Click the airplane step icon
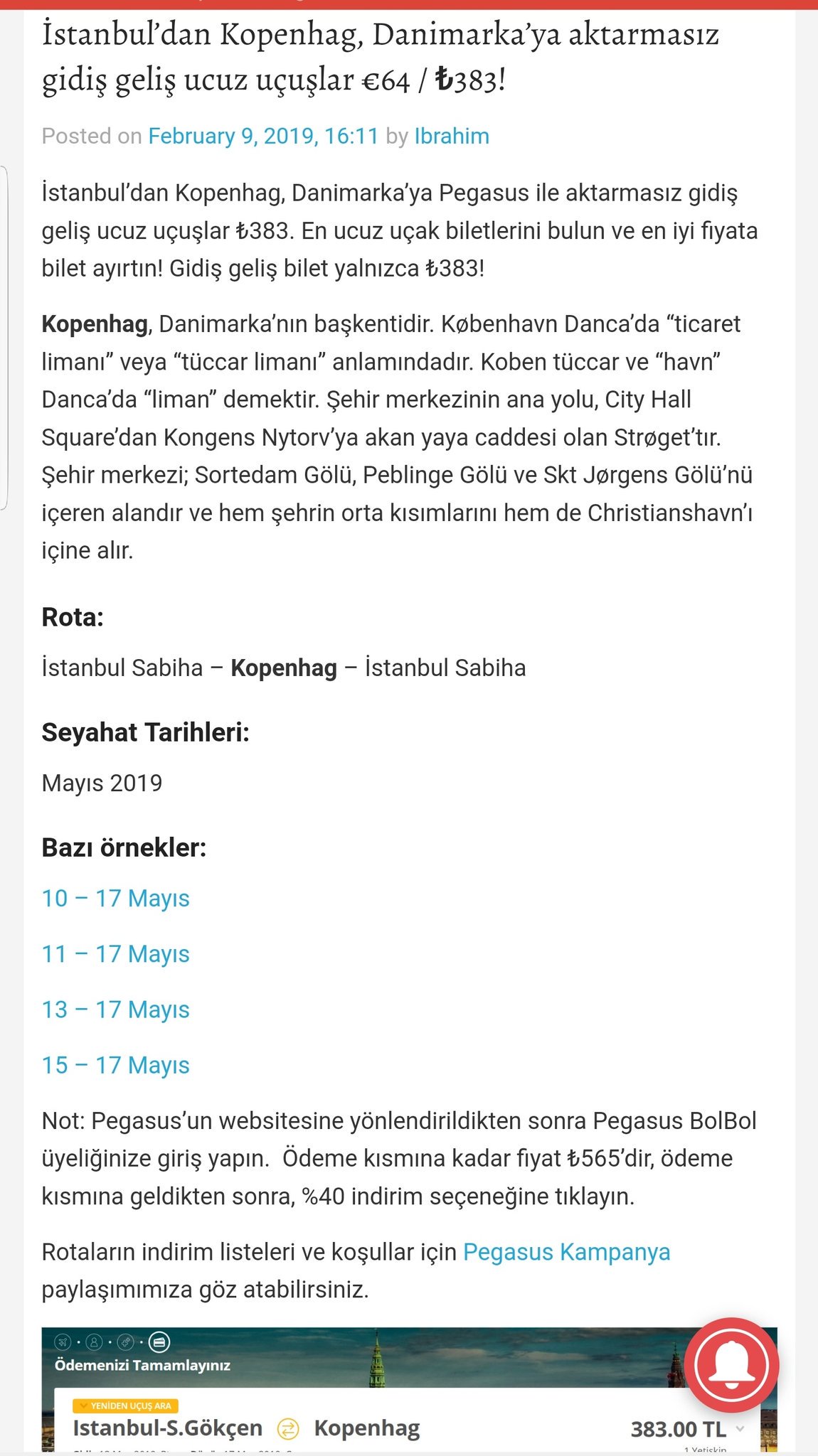Image resolution: width=818 pixels, height=1456 pixels. click(63, 1342)
